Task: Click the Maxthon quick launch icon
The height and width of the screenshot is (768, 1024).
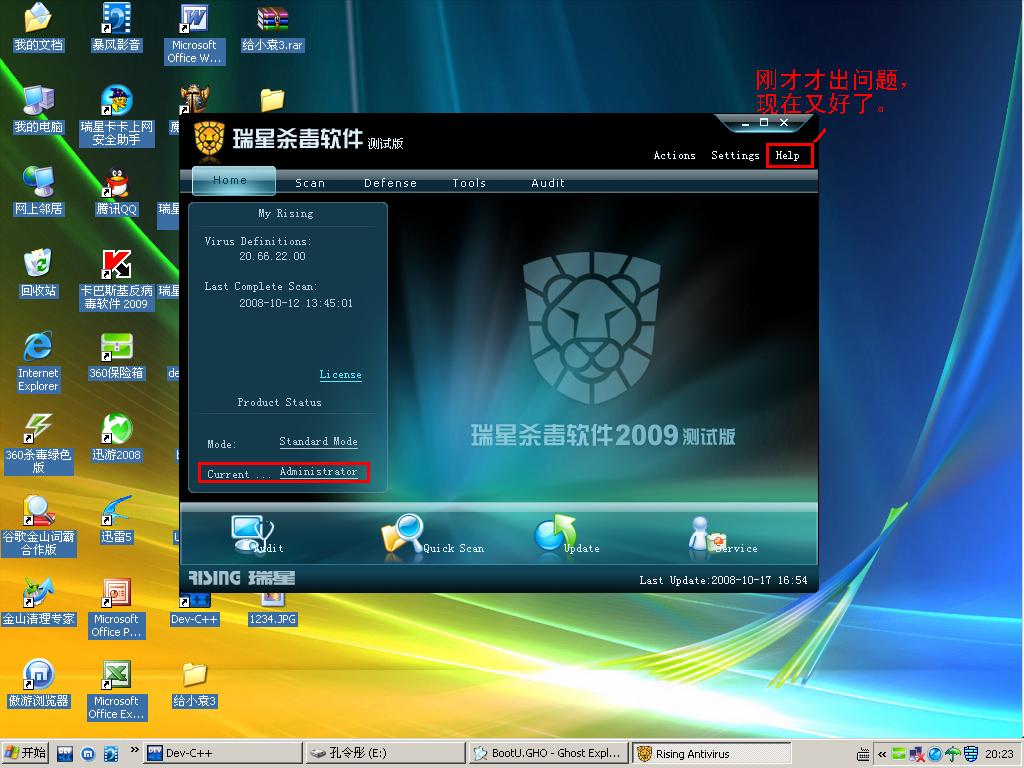Action: click(88, 754)
